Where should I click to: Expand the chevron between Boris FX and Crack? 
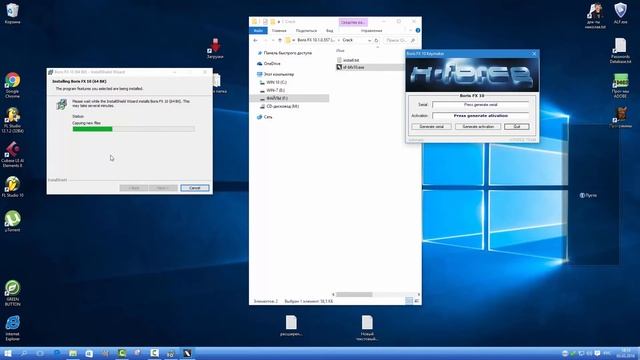click(x=338, y=40)
